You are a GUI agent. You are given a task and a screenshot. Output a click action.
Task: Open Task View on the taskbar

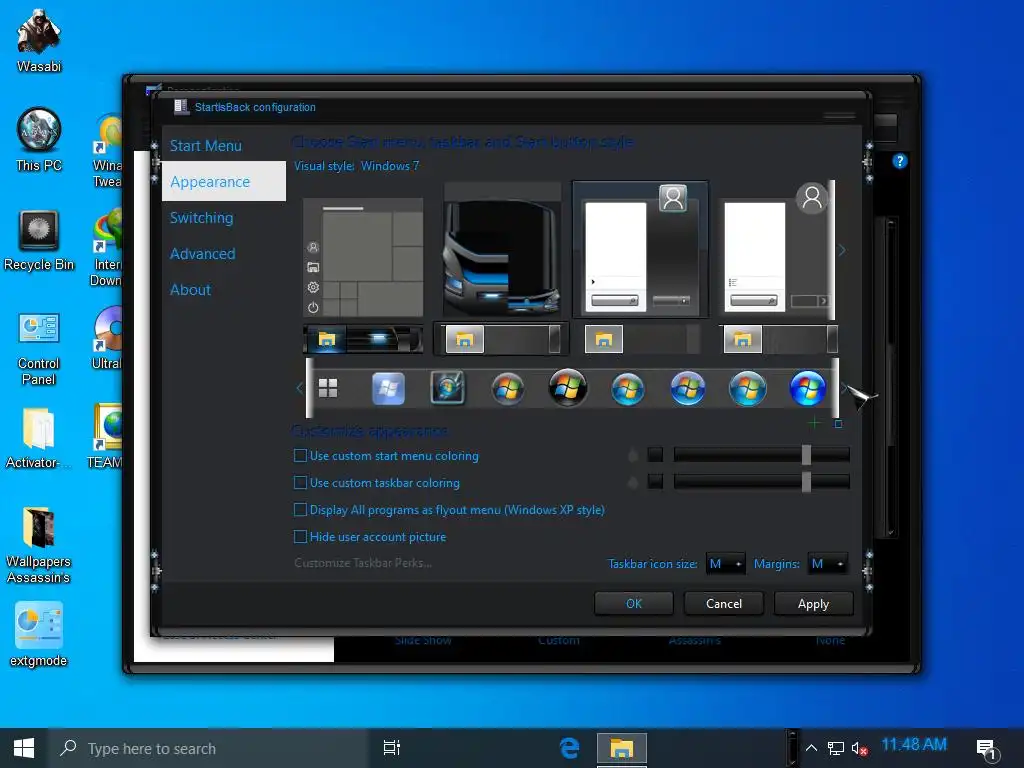point(392,748)
